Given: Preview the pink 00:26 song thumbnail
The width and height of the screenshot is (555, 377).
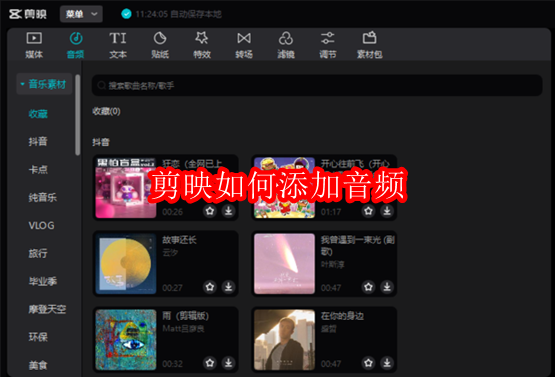Looking at the screenshot, I should 126,188.
